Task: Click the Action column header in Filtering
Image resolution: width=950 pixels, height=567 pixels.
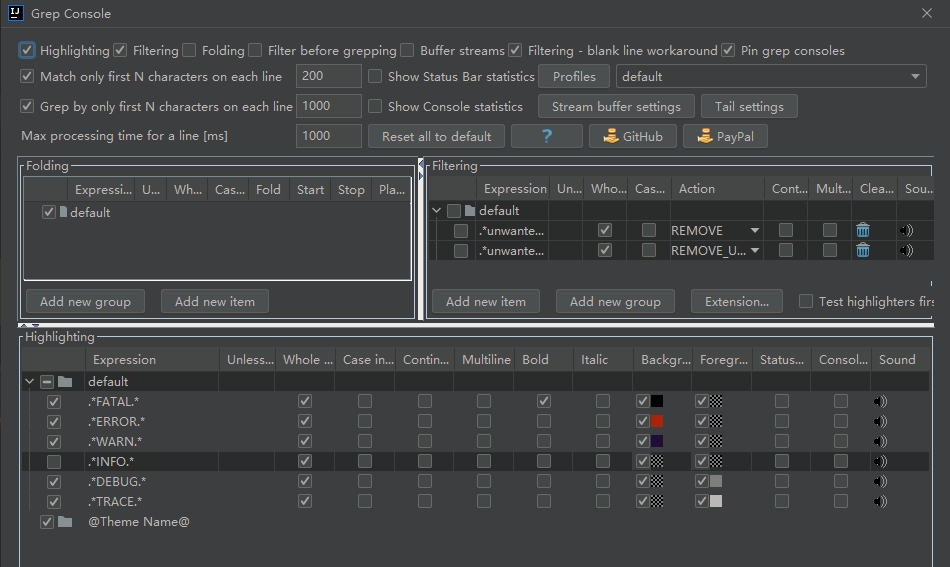Action: coord(697,188)
